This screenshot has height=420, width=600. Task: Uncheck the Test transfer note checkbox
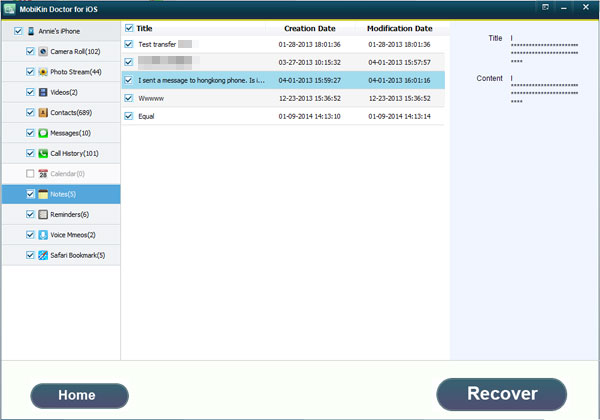(x=129, y=44)
